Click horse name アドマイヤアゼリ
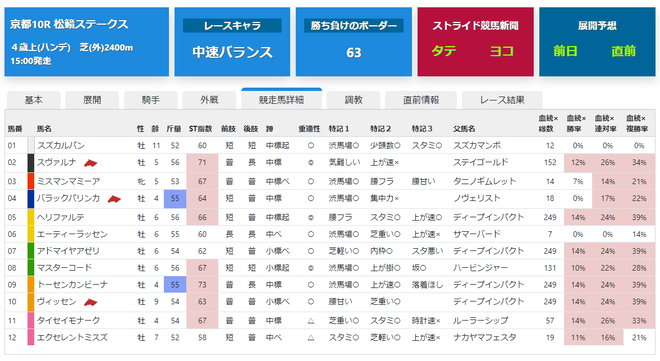The width and height of the screenshot is (660, 361). 69,251
